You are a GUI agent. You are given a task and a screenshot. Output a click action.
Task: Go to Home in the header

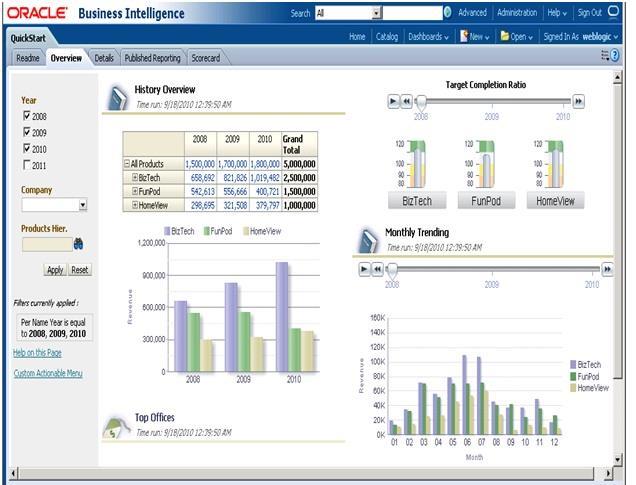(357, 36)
